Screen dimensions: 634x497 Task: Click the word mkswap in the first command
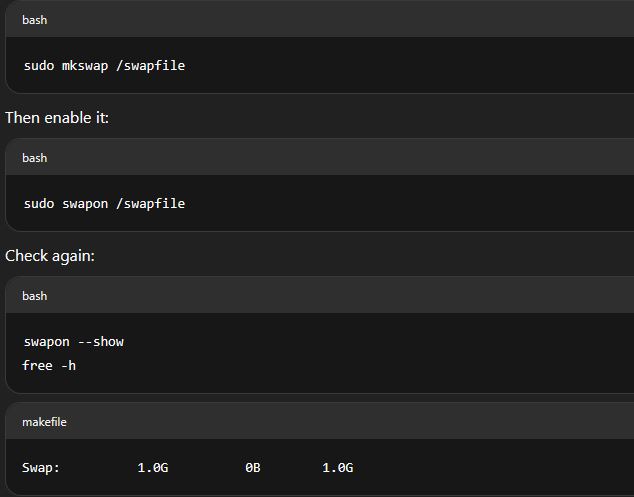[85, 66]
